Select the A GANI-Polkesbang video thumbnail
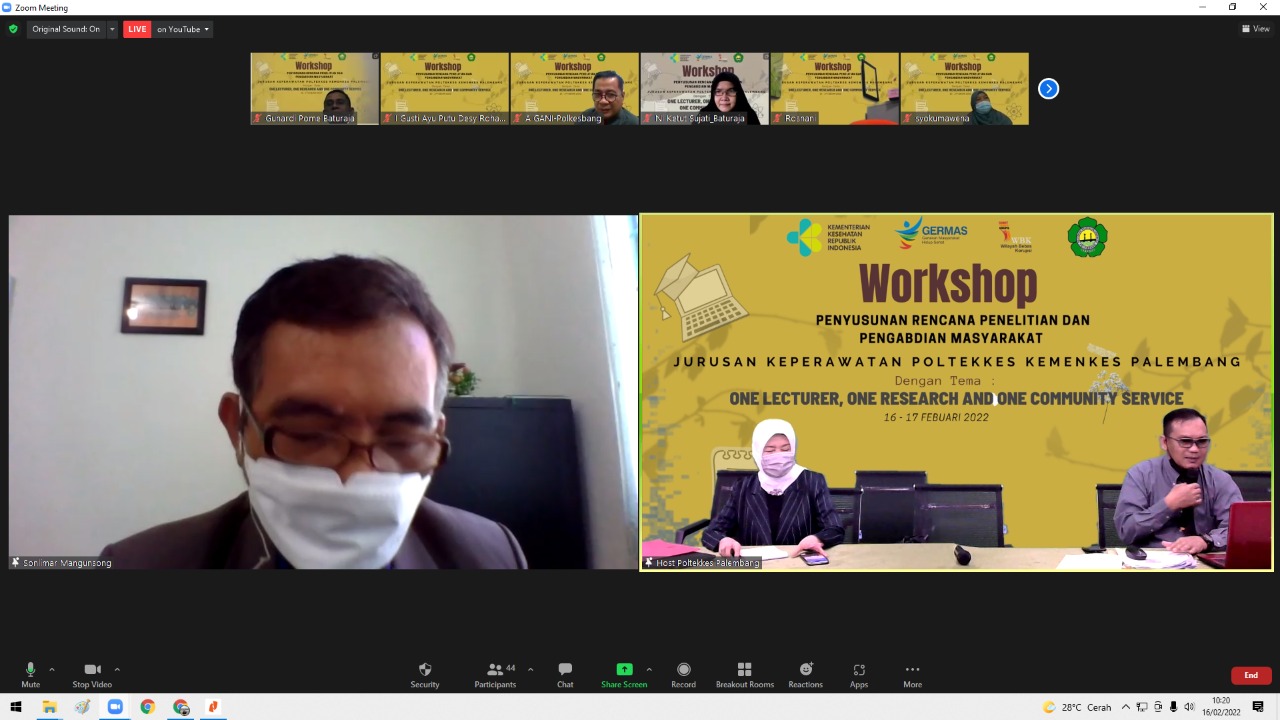This screenshot has height=720, width=1280. coord(574,89)
